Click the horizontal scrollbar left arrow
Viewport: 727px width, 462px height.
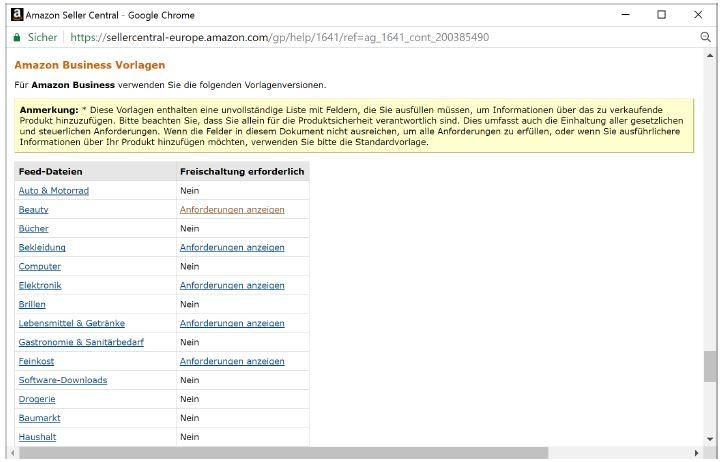pyautogui.click(x=13, y=453)
